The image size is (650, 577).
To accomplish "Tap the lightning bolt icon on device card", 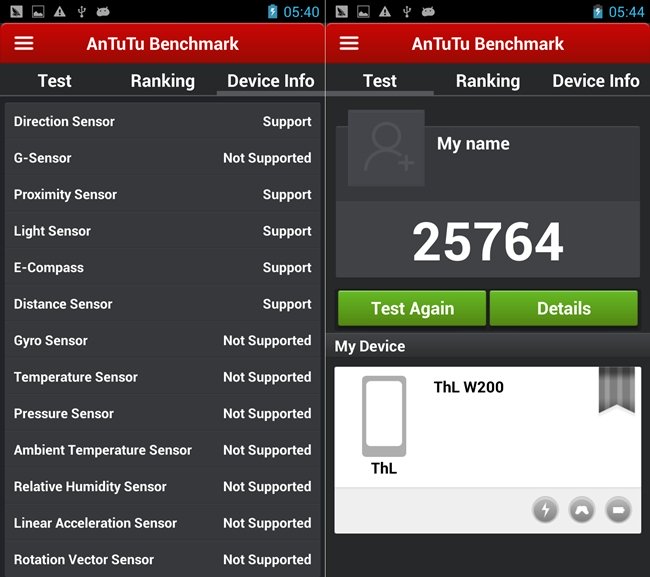I will [x=545, y=510].
